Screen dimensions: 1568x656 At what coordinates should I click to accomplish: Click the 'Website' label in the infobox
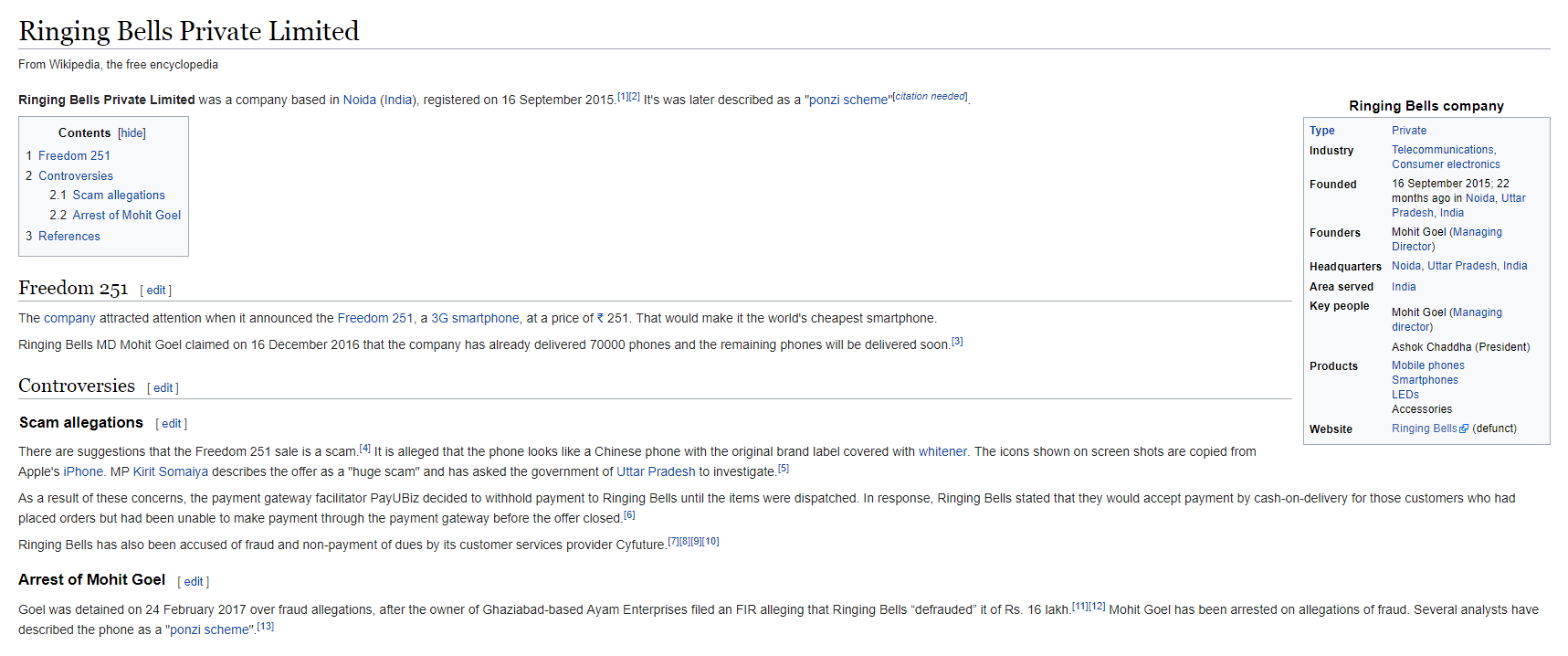pos(1331,430)
